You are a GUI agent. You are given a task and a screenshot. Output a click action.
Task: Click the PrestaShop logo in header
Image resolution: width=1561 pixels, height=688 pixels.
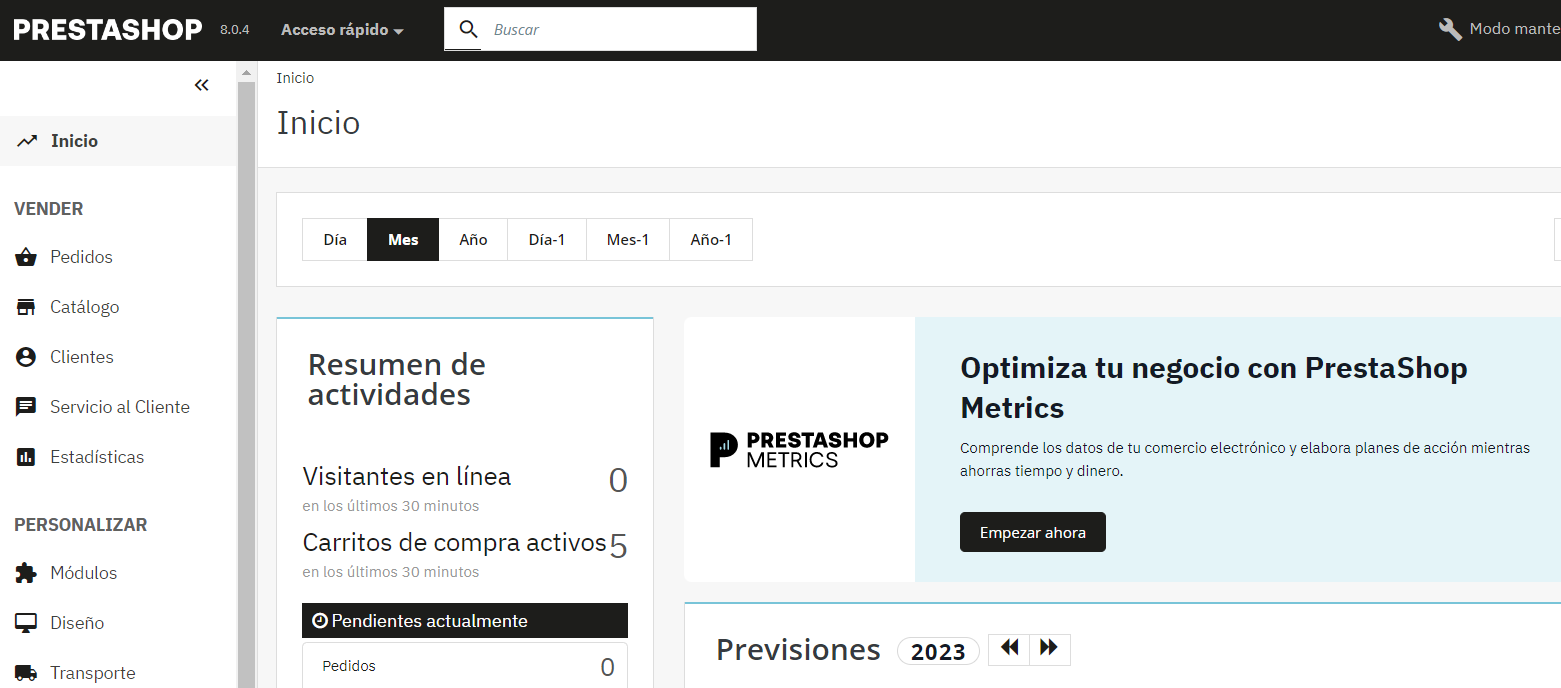(108, 29)
